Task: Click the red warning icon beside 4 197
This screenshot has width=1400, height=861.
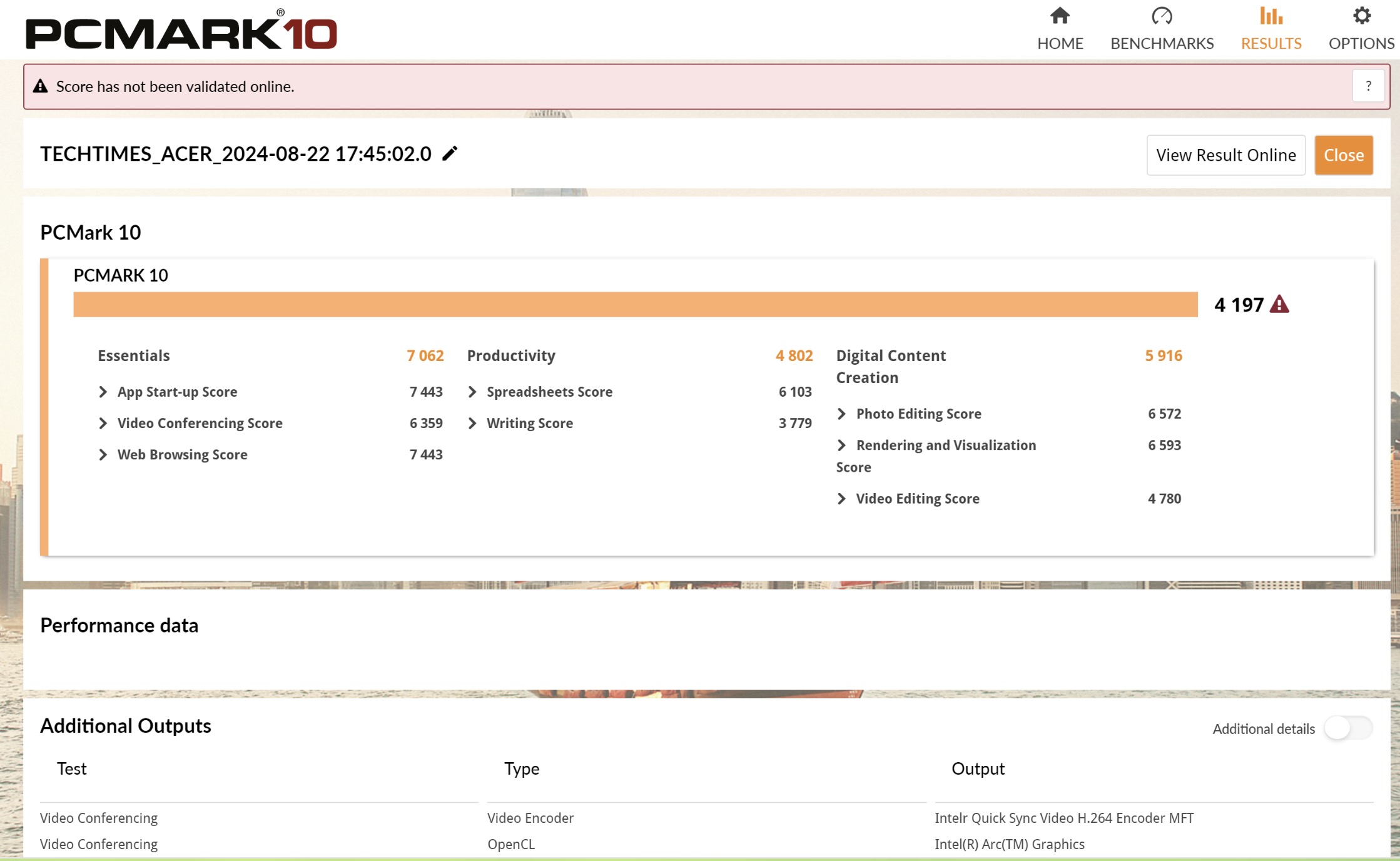Action: click(x=1279, y=304)
